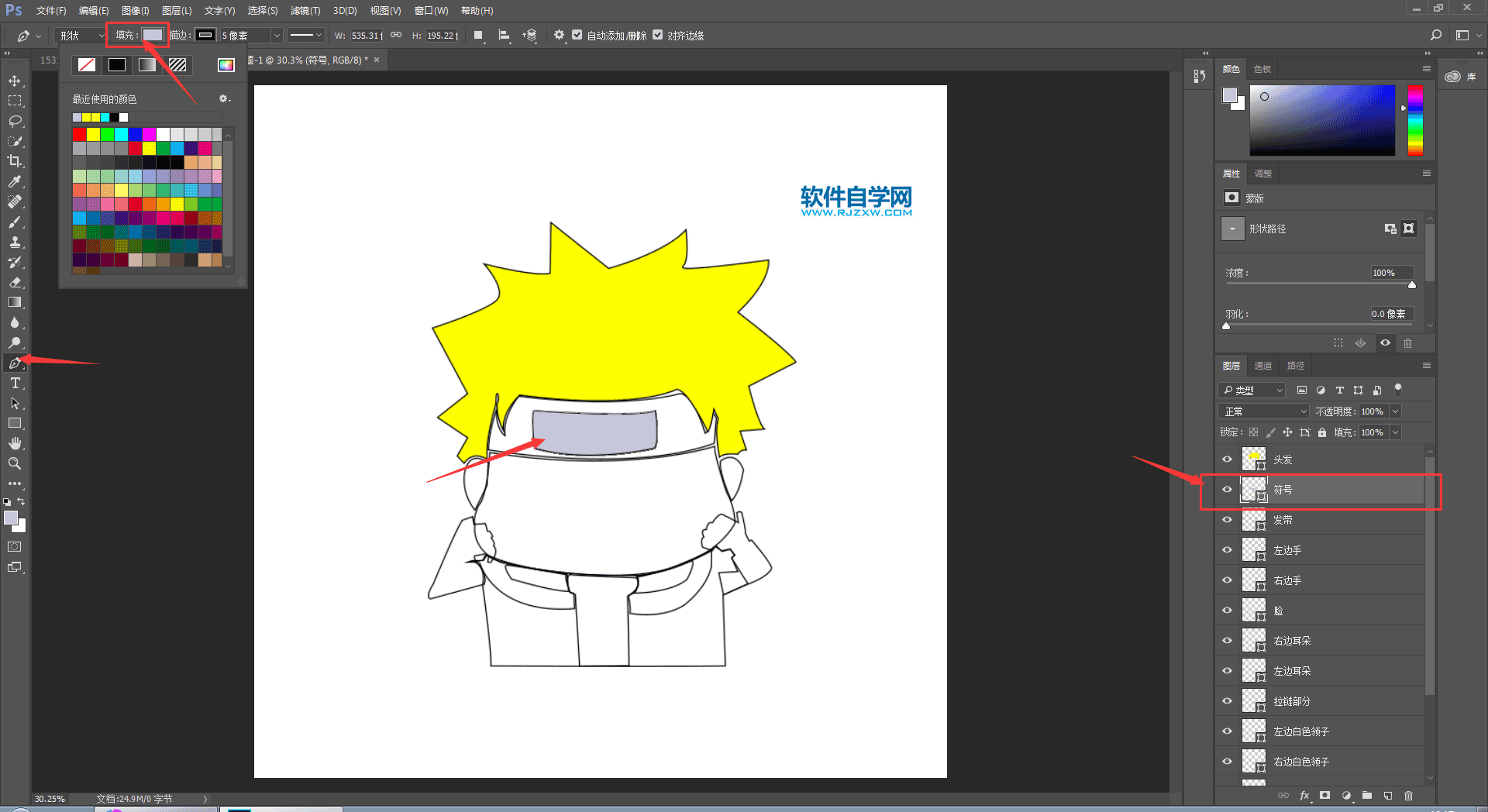Toggle the 对齐边缘 checkbox
The image size is (1488, 812).
pos(658,35)
